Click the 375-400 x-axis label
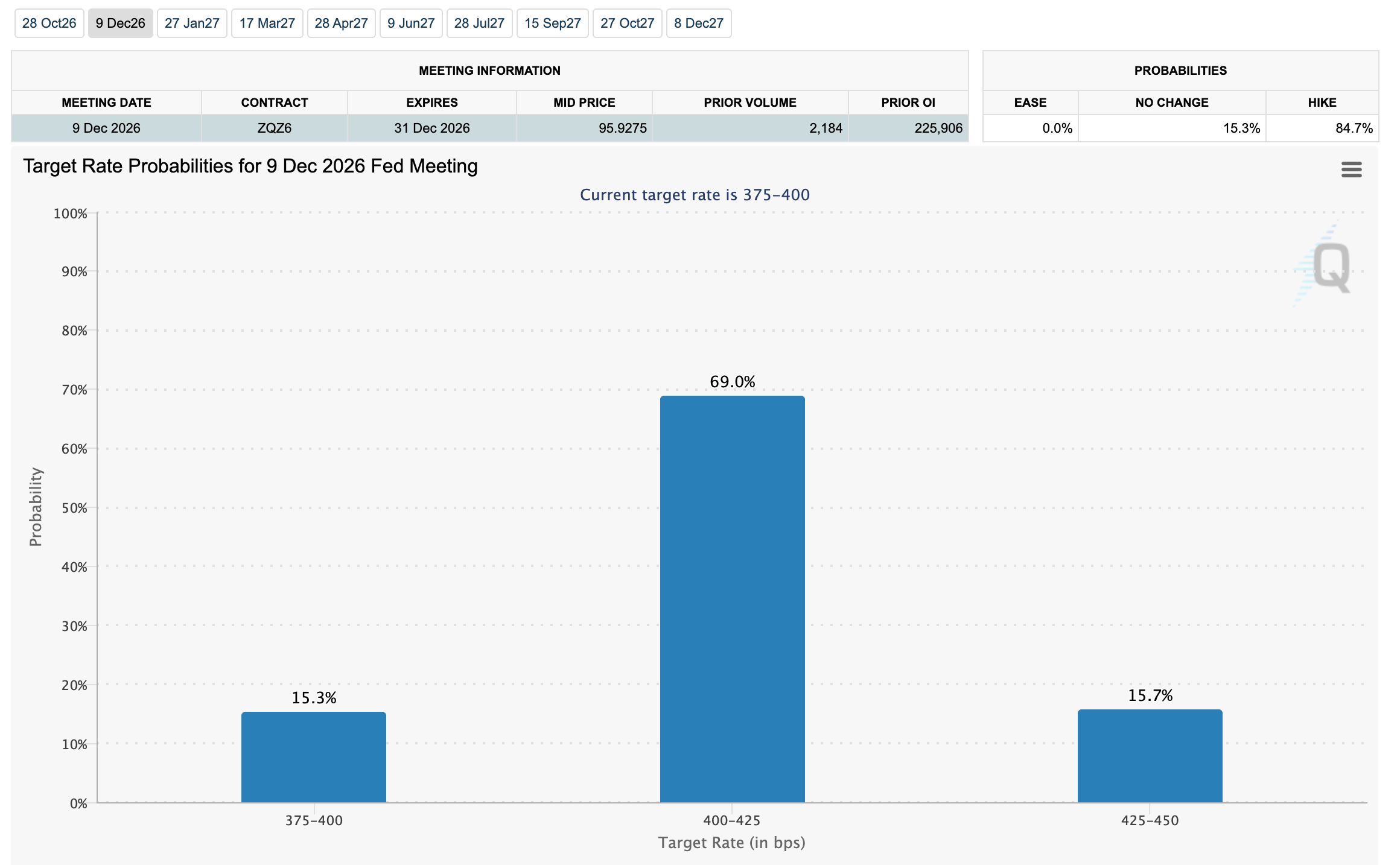 pyautogui.click(x=314, y=820)
